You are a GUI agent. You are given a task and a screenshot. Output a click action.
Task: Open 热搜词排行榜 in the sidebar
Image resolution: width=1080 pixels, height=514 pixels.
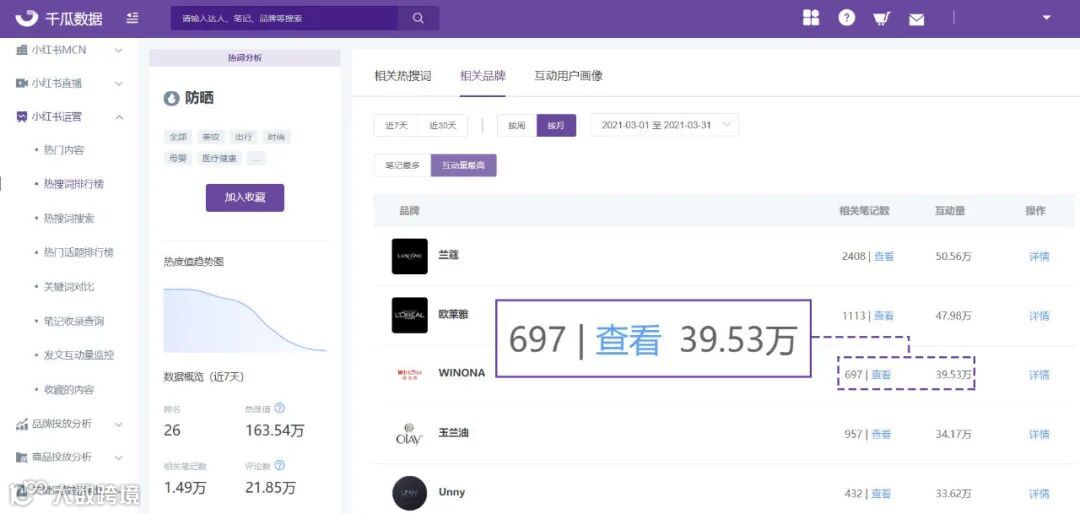point(74,184)
